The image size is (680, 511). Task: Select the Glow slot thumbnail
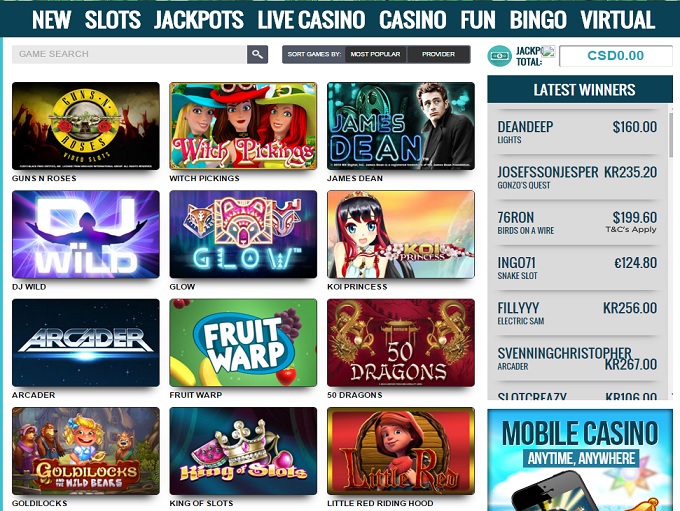click(x=243, y=234)
